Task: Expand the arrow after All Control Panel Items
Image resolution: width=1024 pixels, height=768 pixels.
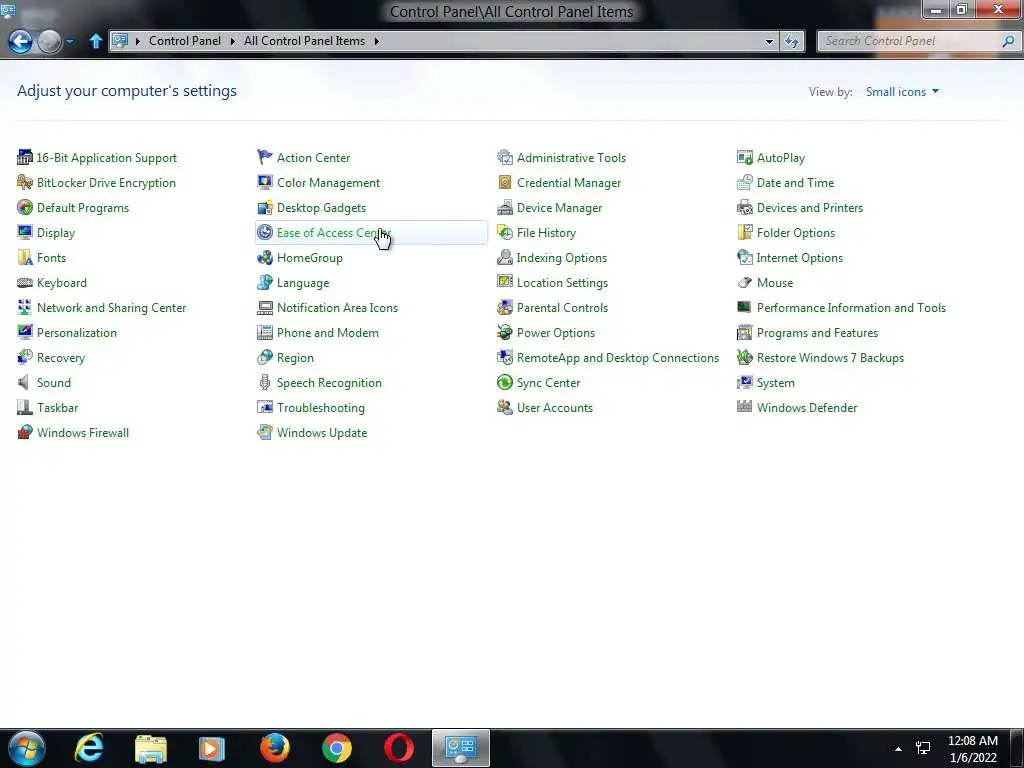Action: pyautogui.click(x=377, y=41)
